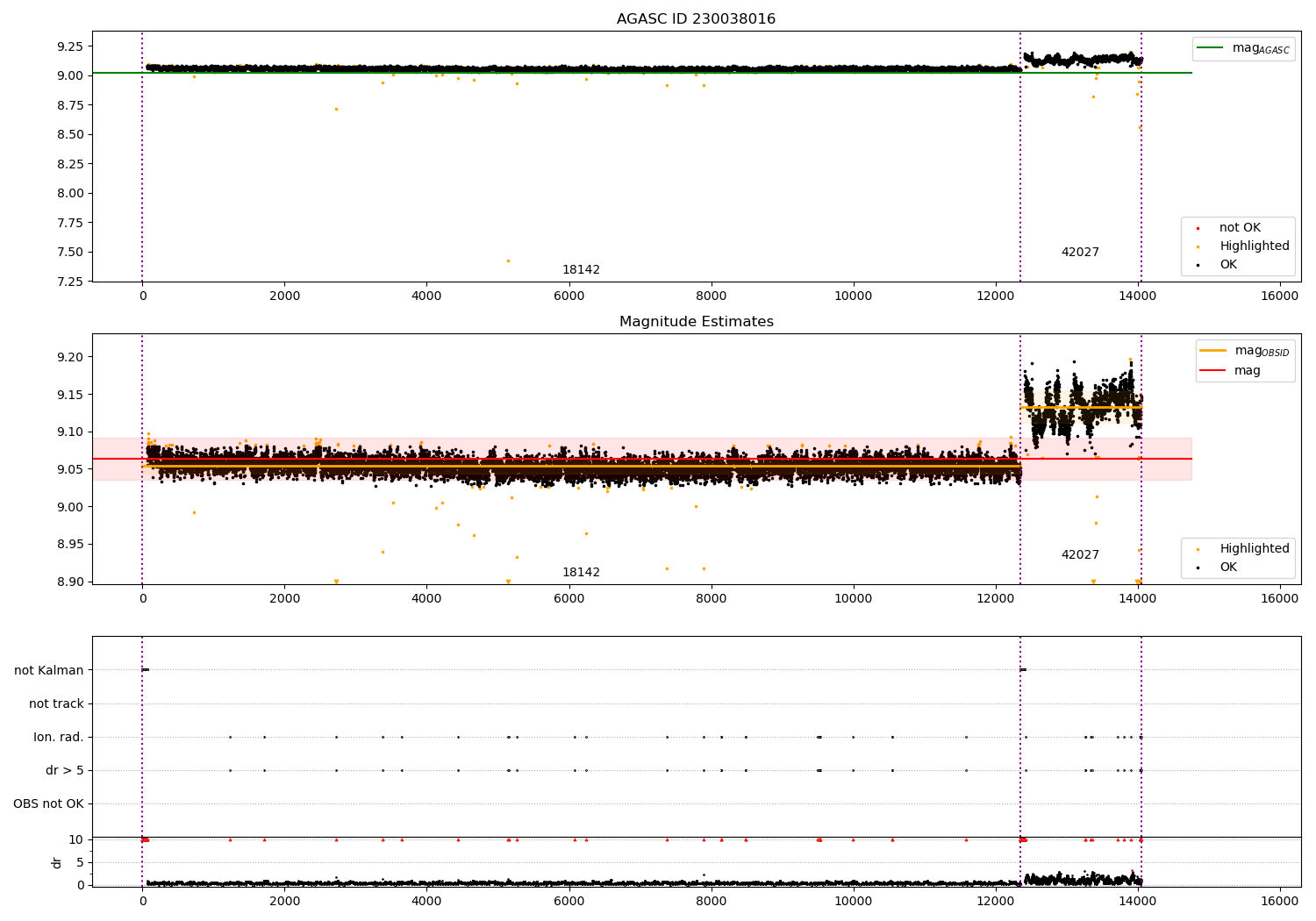Viewport: 1316px width, 921px height.
Task: Click the 42027 label in top plot
Action: (x=1080, y=253)
